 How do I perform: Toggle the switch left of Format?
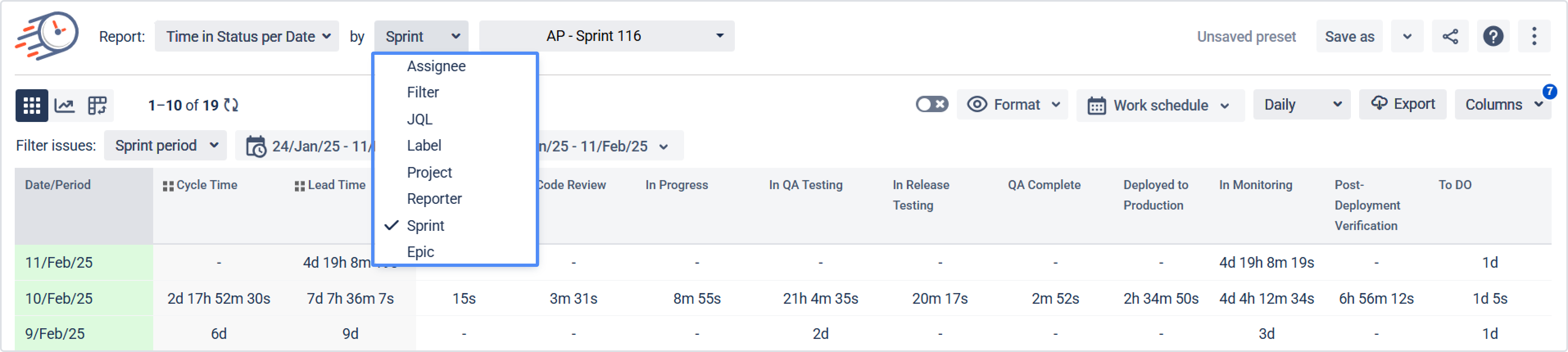pos(931,104)
